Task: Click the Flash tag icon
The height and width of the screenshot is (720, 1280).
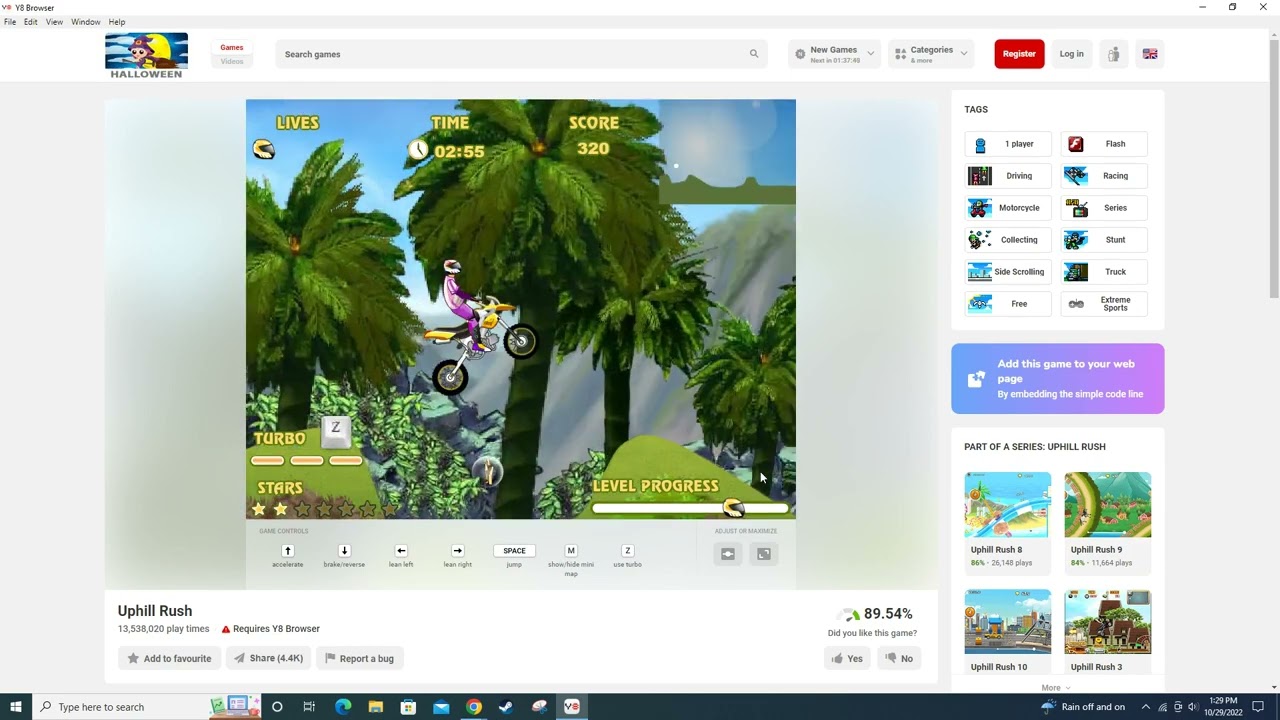Action: pyautogui.click(x=1076, y=144)
